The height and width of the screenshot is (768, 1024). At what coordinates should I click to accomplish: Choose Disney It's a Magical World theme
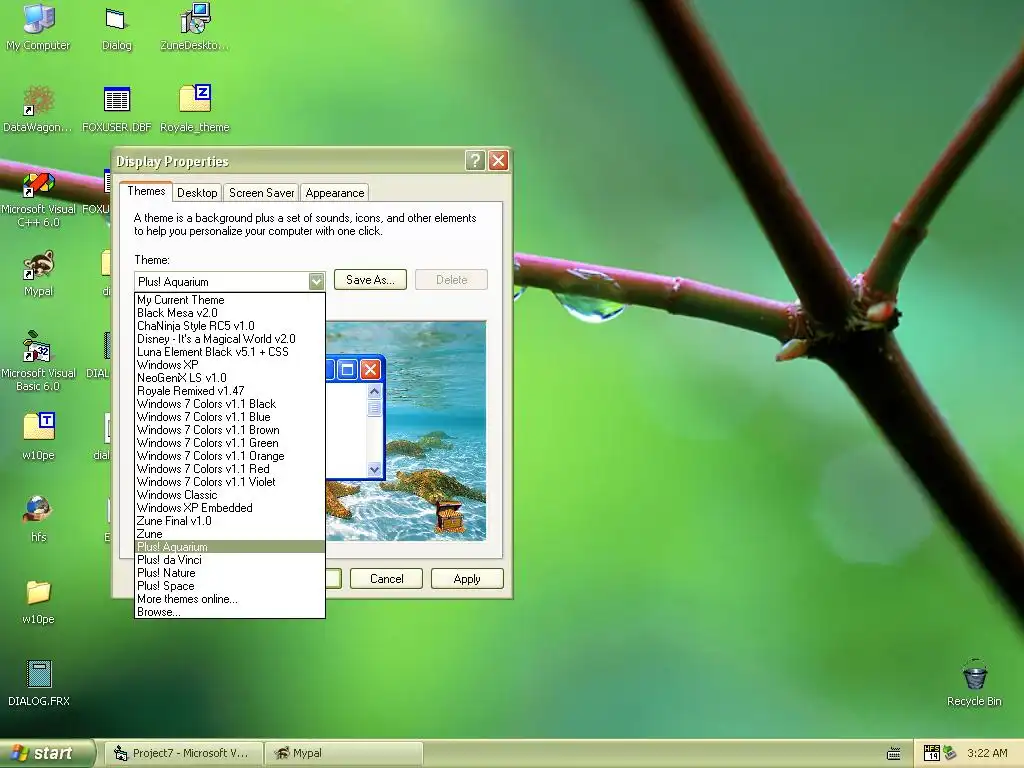[x=230, y=339]
